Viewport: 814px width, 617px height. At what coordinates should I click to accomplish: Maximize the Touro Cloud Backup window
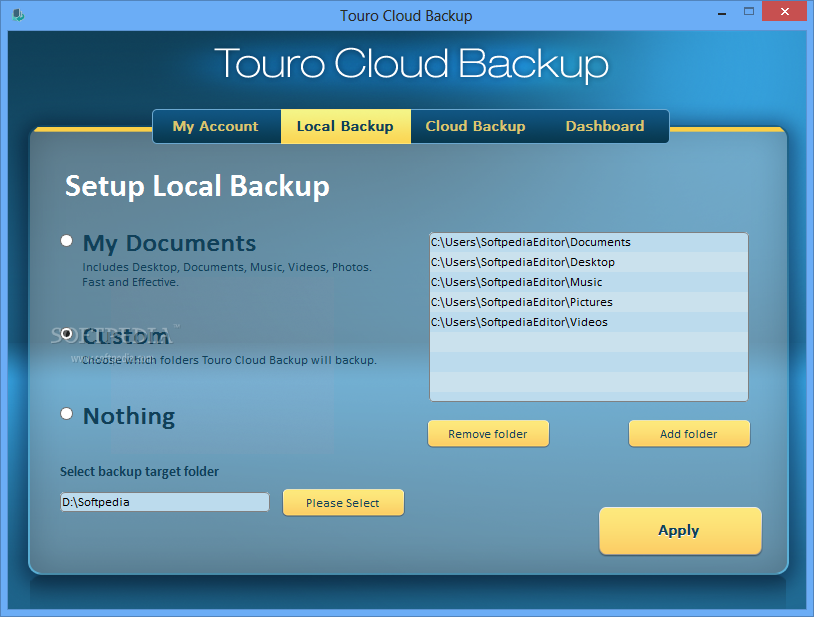pyautogui.click(x=749, y=11)
